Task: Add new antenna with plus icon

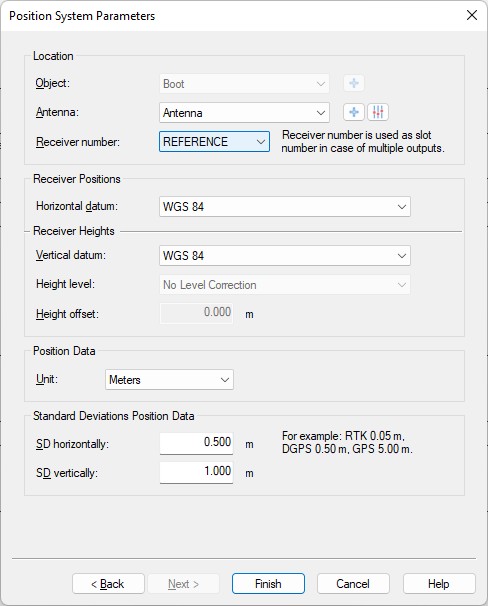Action: [x=354, y=112]
